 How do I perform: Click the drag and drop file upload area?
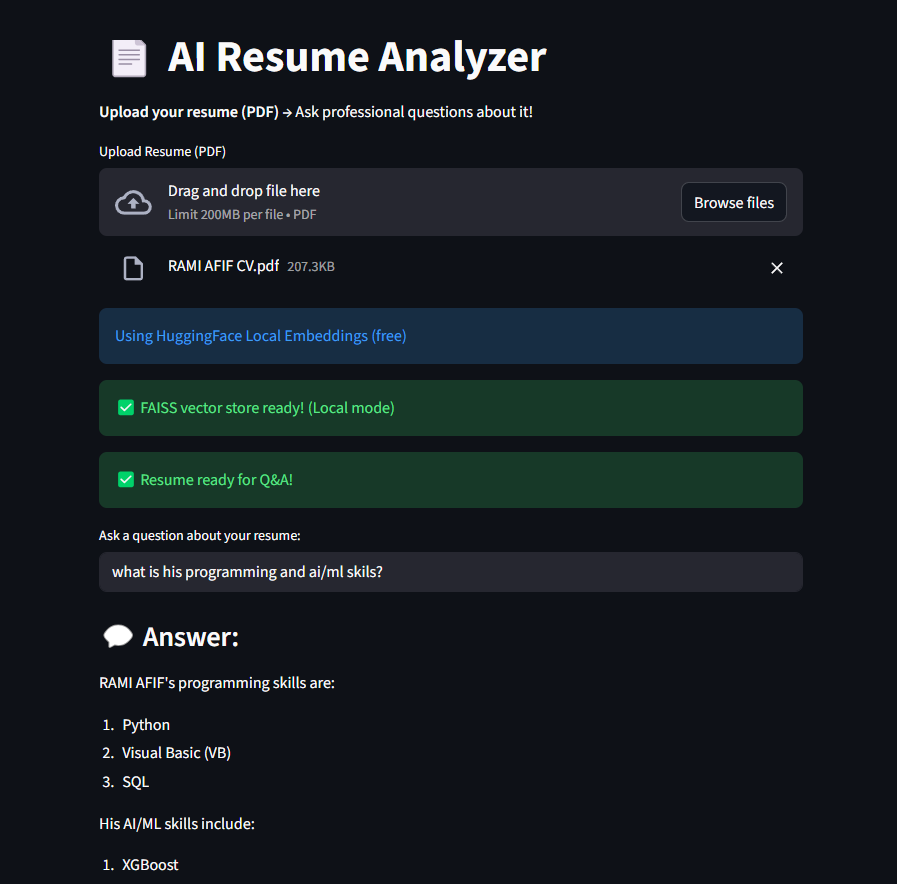pyautogui.click(x=451, y=202)
